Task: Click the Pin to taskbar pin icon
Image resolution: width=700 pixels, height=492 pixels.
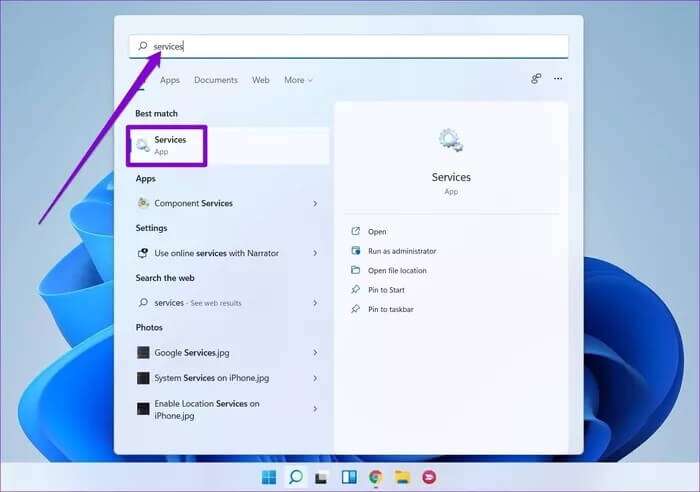Action: 355,309
